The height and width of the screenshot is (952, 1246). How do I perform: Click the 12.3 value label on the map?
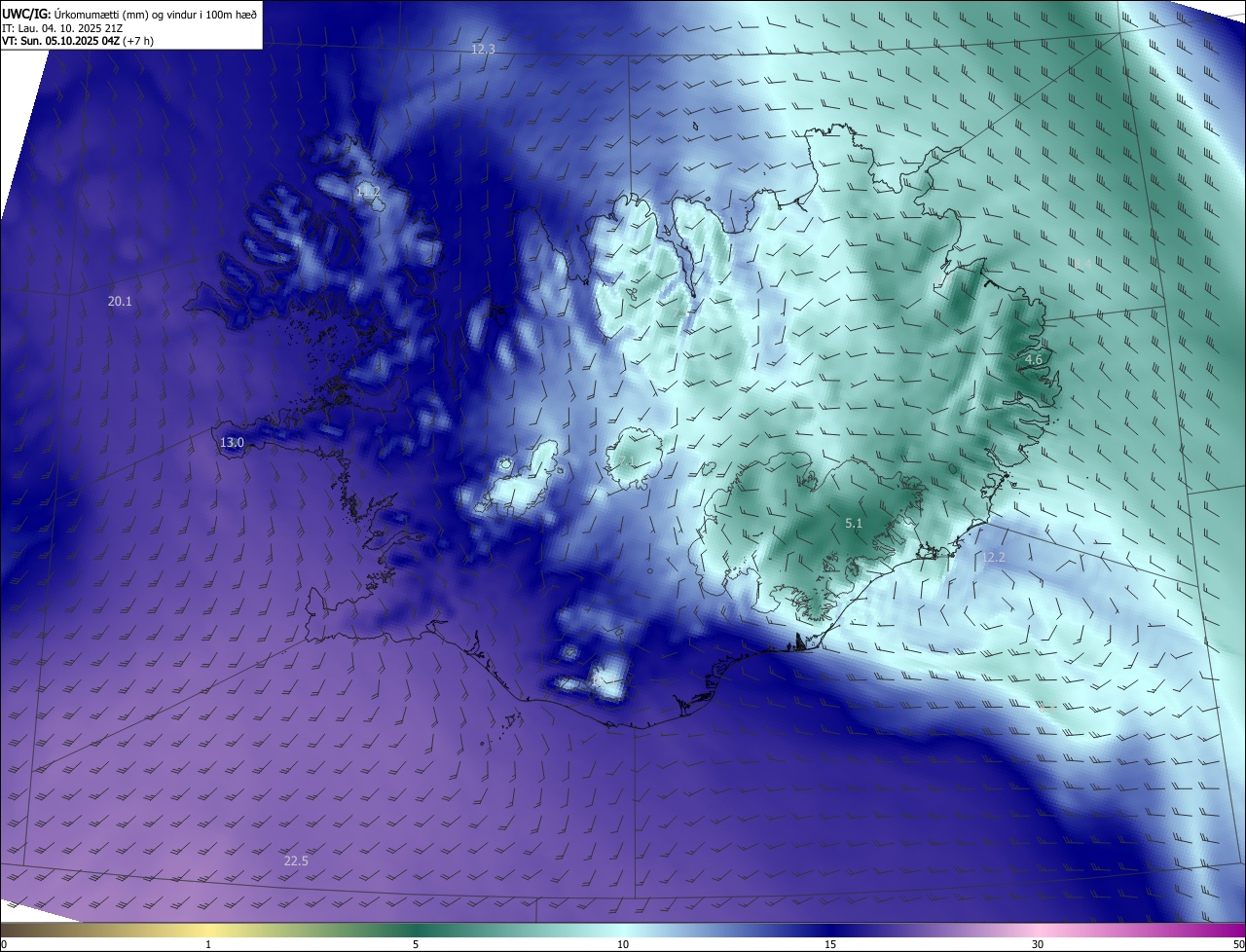(x=483, y=49)
